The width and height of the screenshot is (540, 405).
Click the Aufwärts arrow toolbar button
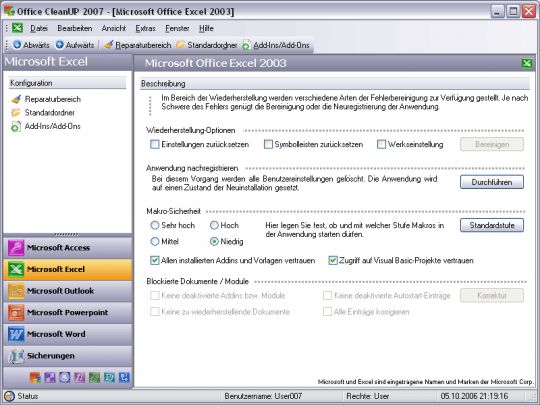tap(75, 45)
